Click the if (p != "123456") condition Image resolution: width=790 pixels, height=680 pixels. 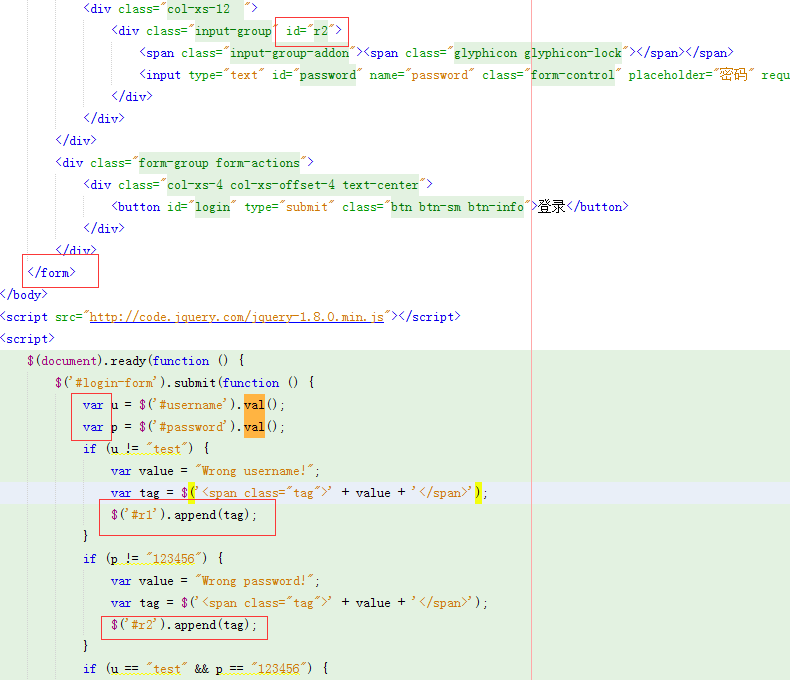[x=153, y=559]
